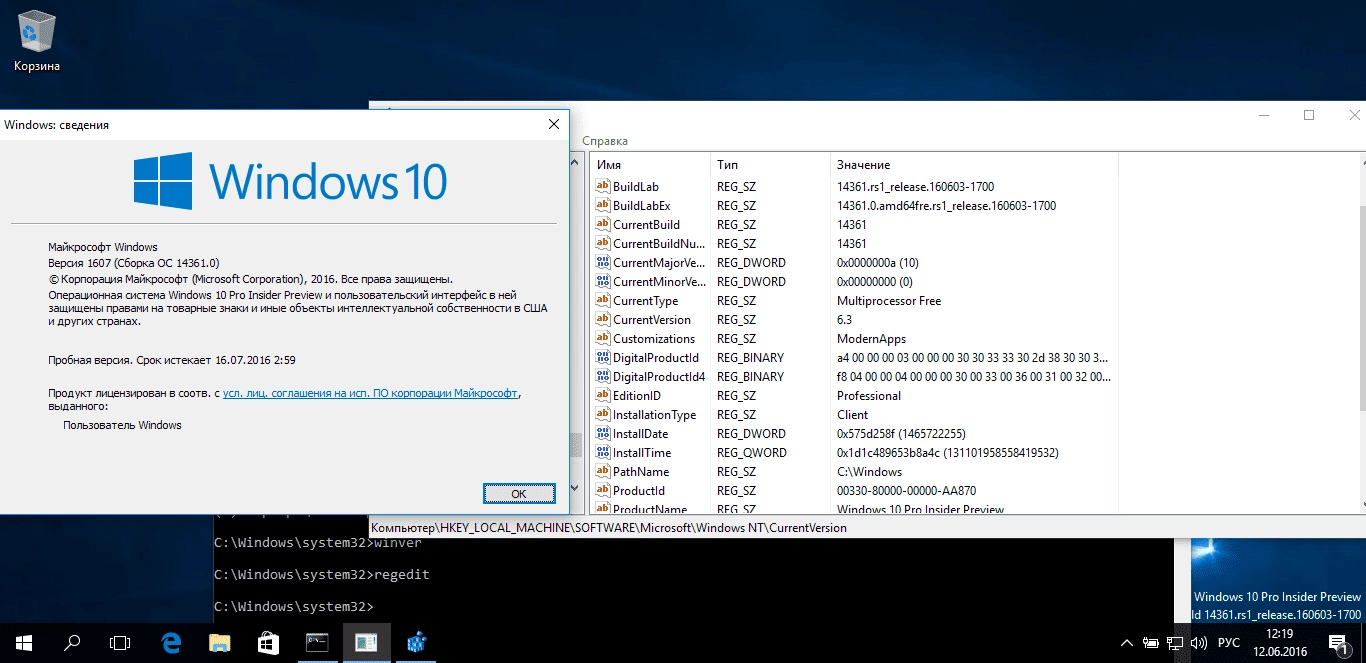Sort by the Тип column header
Screen dimensions: 1366x663
click(x=771, y=164)
